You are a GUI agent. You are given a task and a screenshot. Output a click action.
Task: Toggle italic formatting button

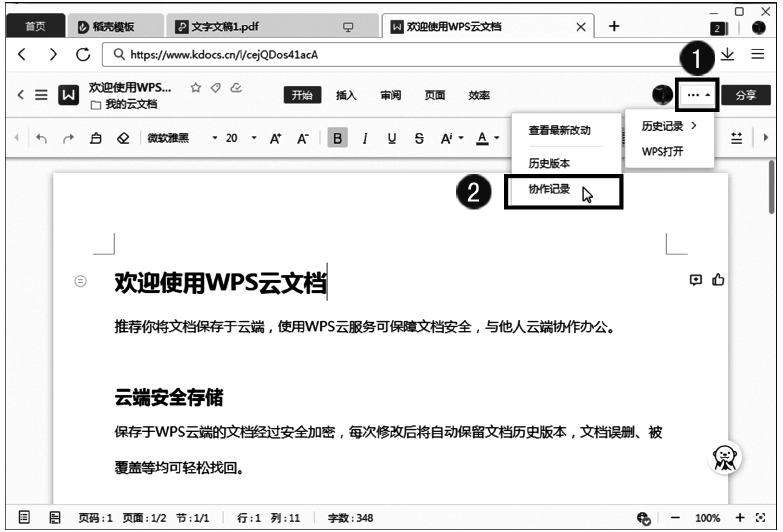365,138
